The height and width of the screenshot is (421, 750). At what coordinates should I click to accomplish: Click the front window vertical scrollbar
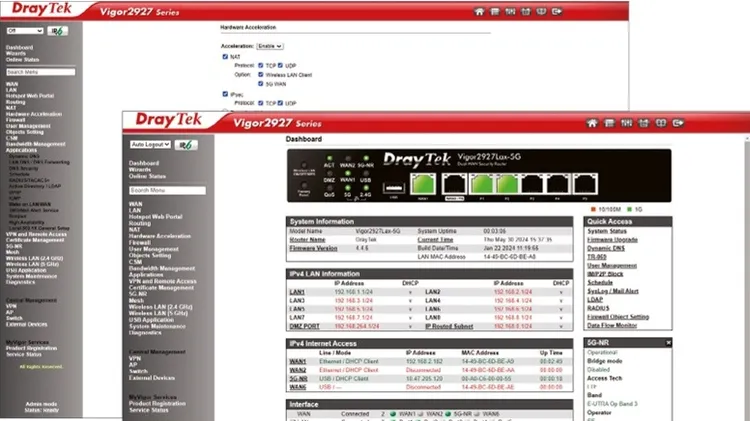[747, 277]
